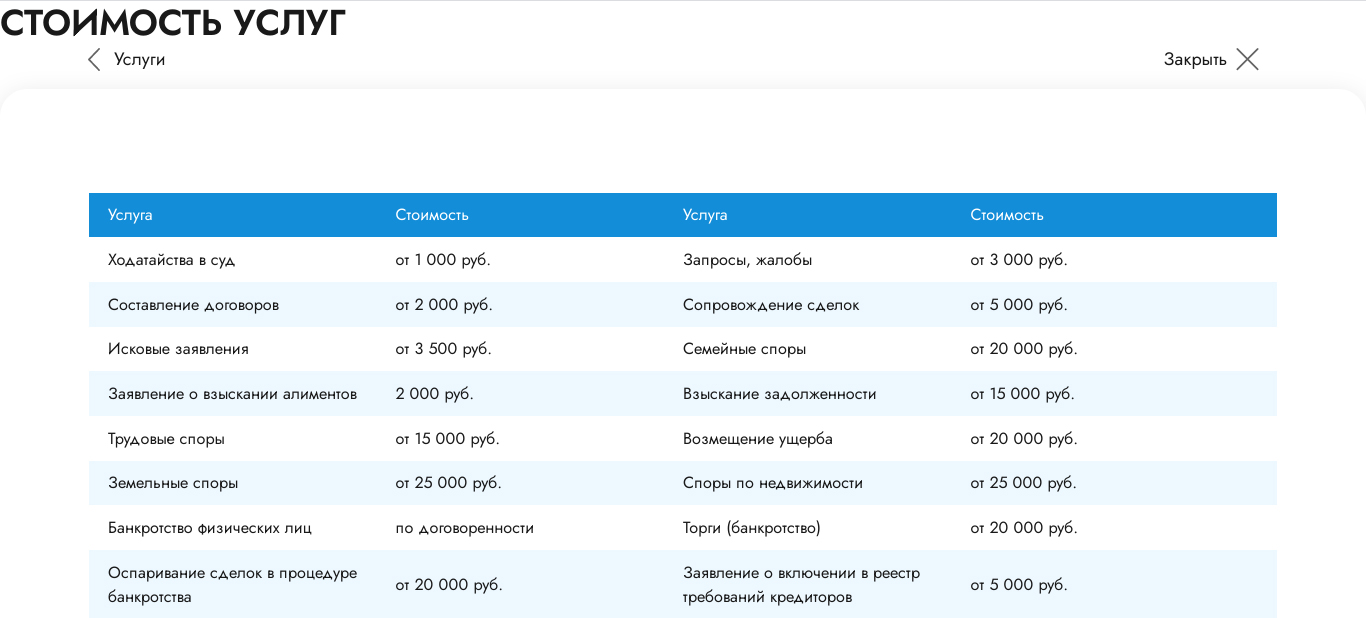Click the Исковые заявления service entry
The width and height of the screenshot is (1366, 618).
coord(178,349)
